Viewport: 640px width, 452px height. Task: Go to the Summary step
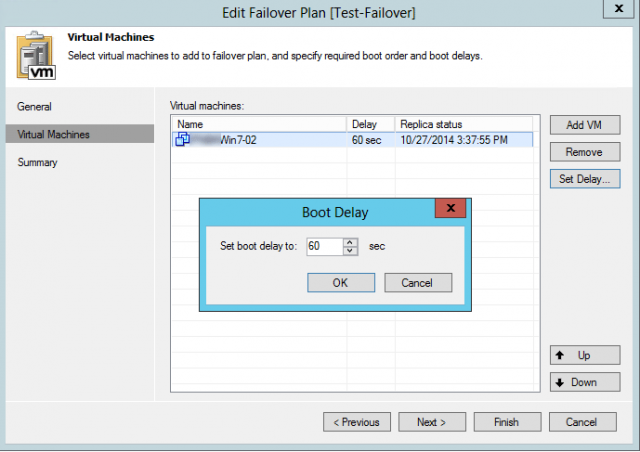[x=38, y=162]
